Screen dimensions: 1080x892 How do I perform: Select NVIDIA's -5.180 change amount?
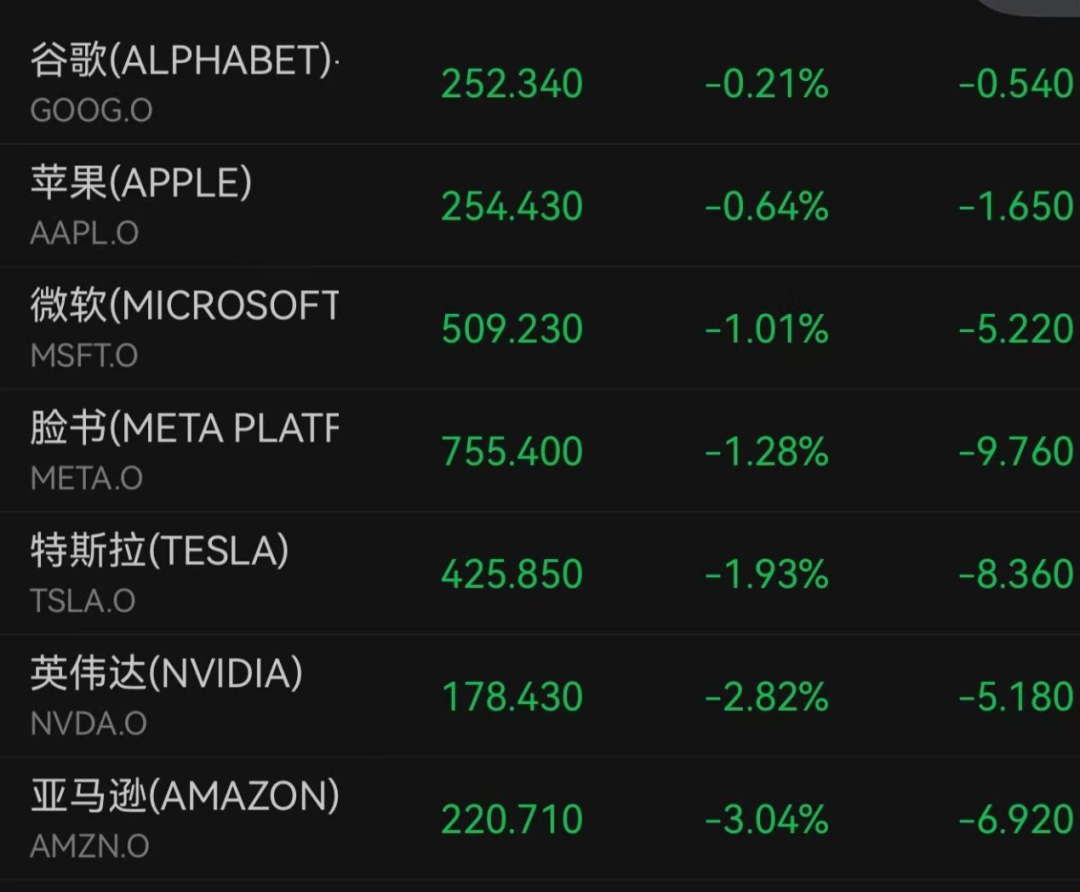(1016, 698)
